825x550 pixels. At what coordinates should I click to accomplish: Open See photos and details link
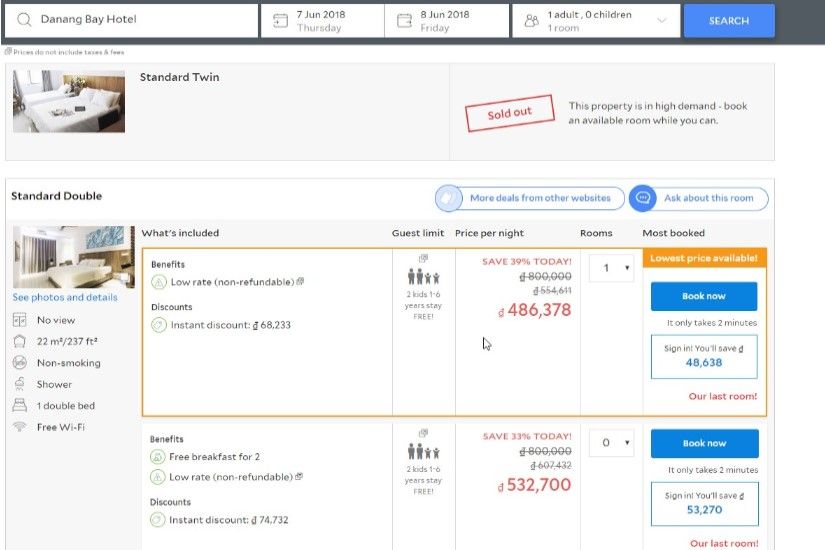click(x=65, y=297)
